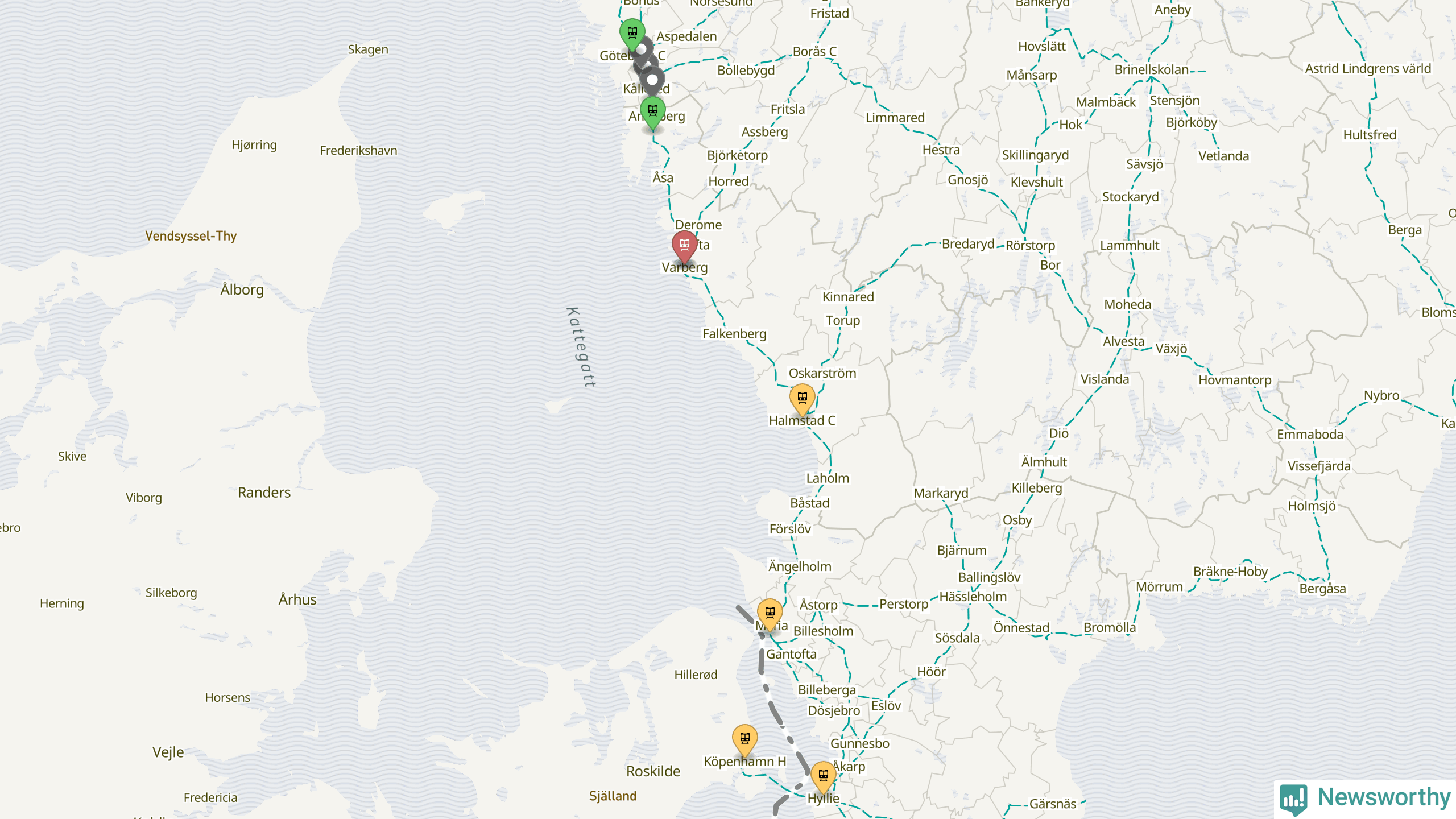Click the Falkenberg station label

point(734,334)
